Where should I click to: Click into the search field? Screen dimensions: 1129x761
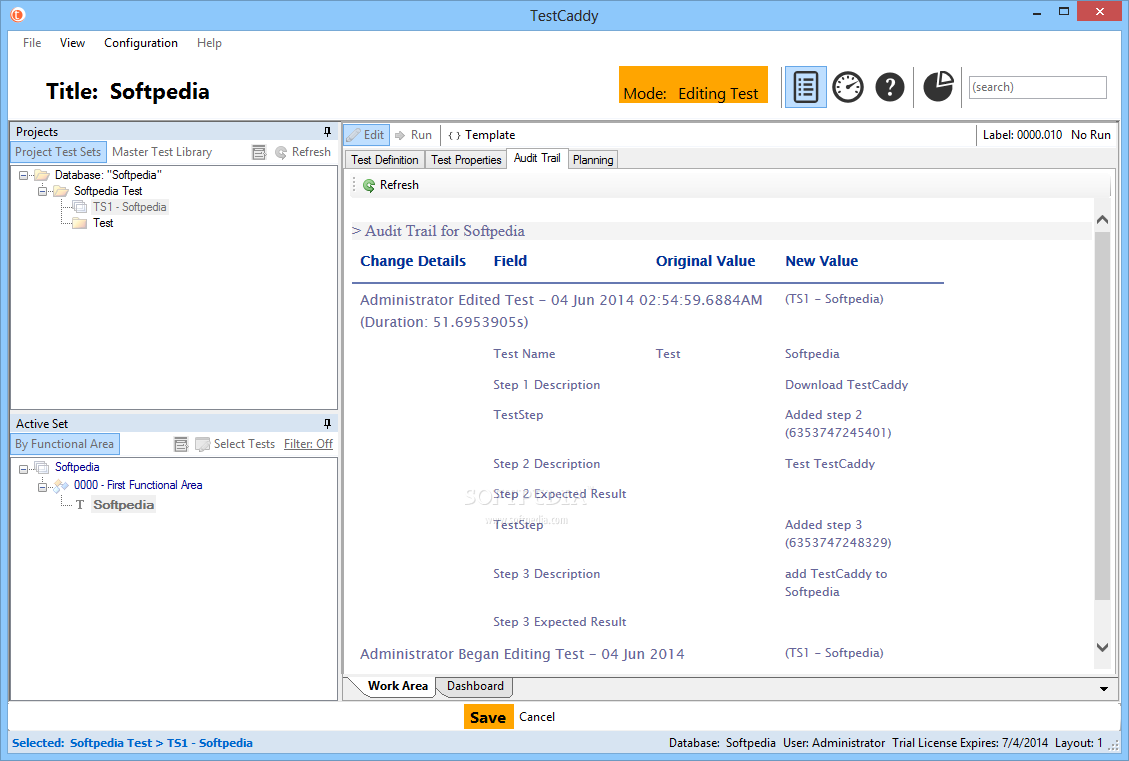[x=1038, y=87]
